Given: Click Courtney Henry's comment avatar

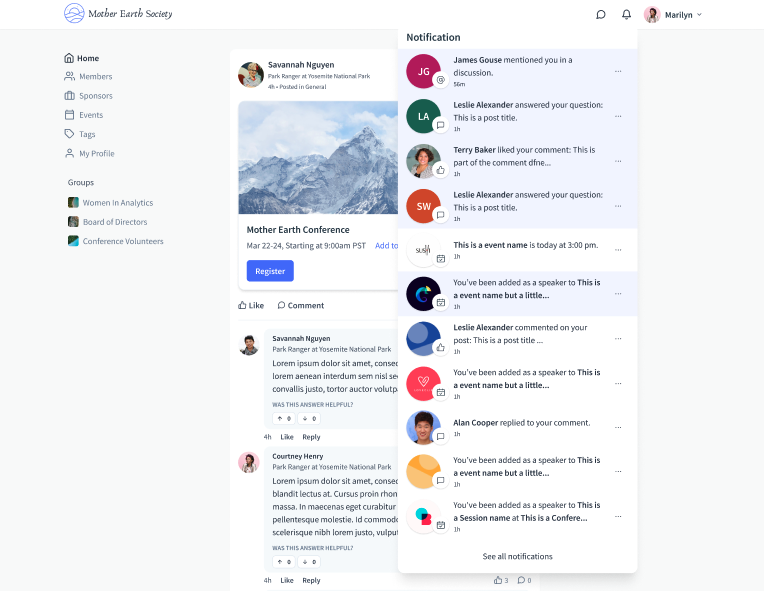Looking at the screenshot, I should click(x=248, y=462).
